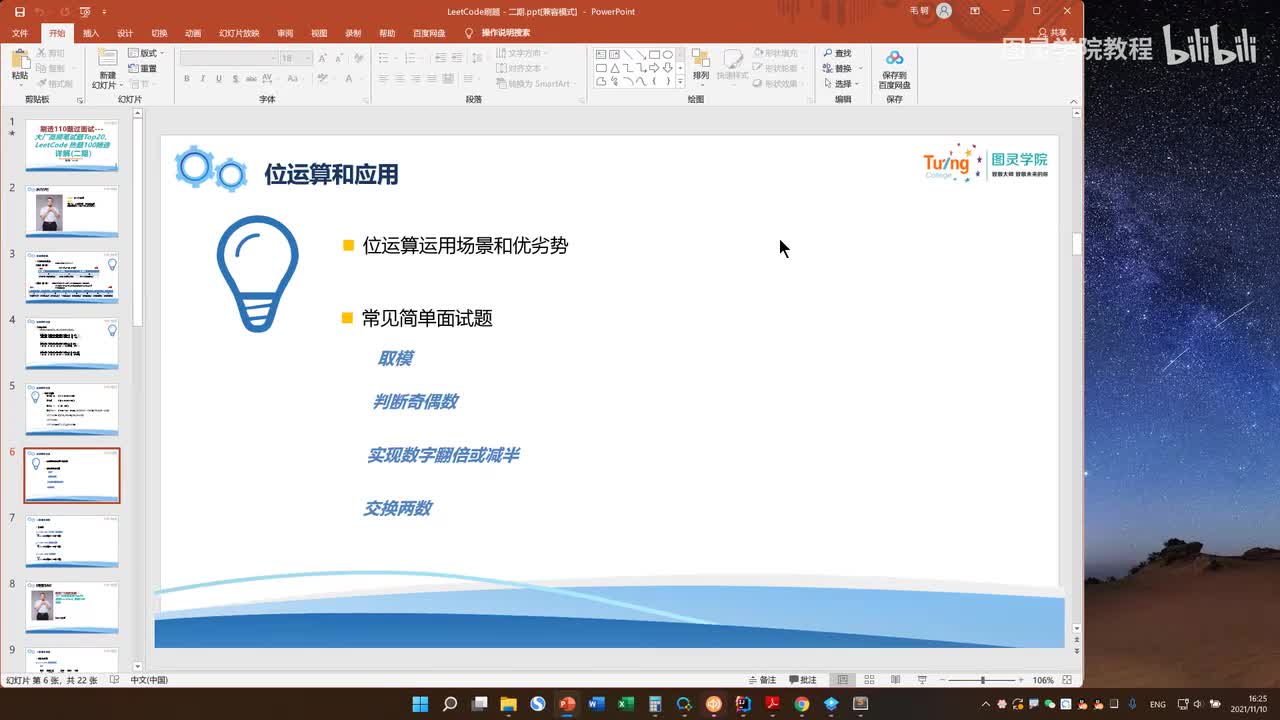Collapse the ribbon with chevron arrow
This screenshot has width=1280, height=720.
(1075, 101)
